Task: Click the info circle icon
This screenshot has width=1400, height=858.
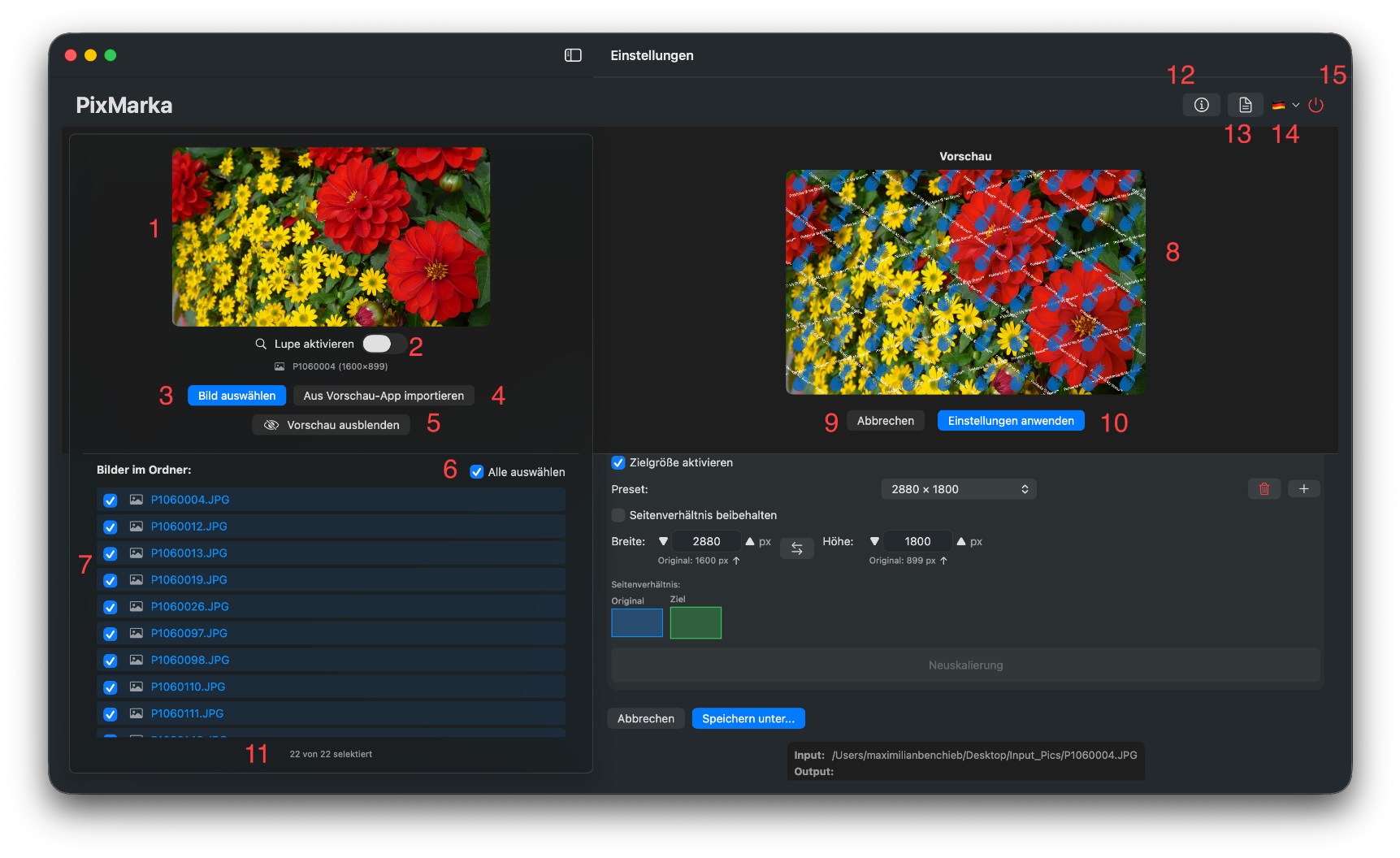Action: click(1201, 105)
